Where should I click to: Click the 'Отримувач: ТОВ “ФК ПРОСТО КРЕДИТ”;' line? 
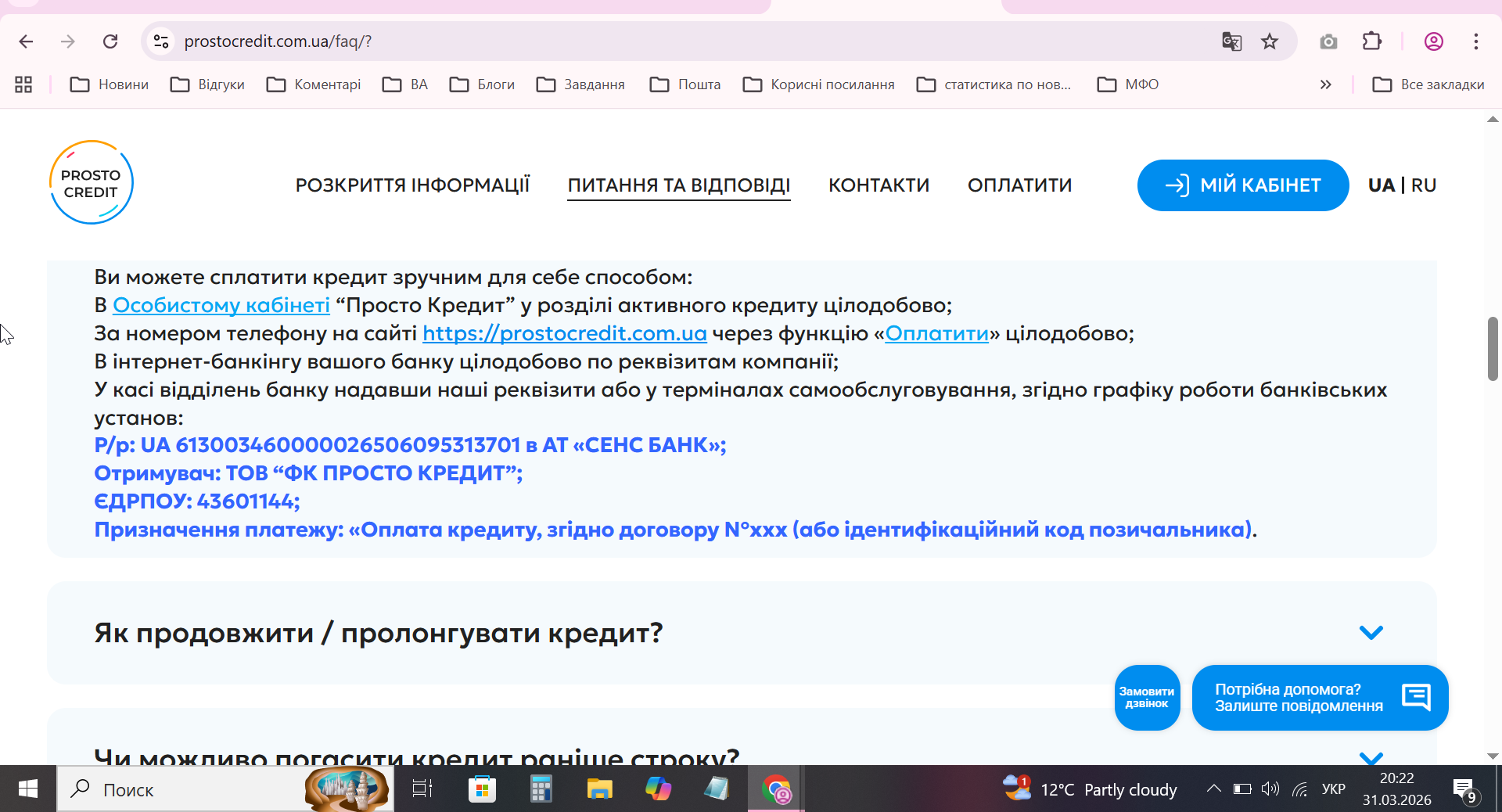tap(308, 473)
